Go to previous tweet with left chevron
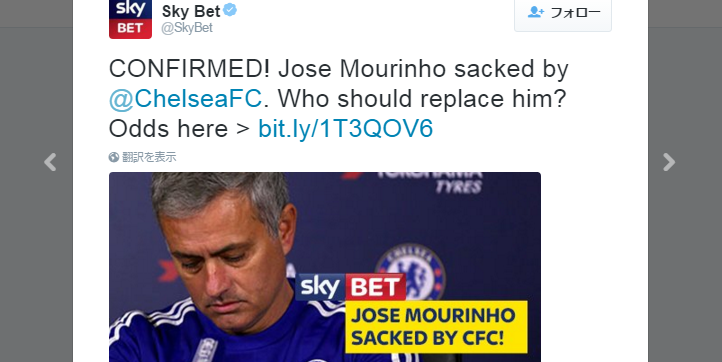This screenshot has width=722, height=362. point(50,162)
